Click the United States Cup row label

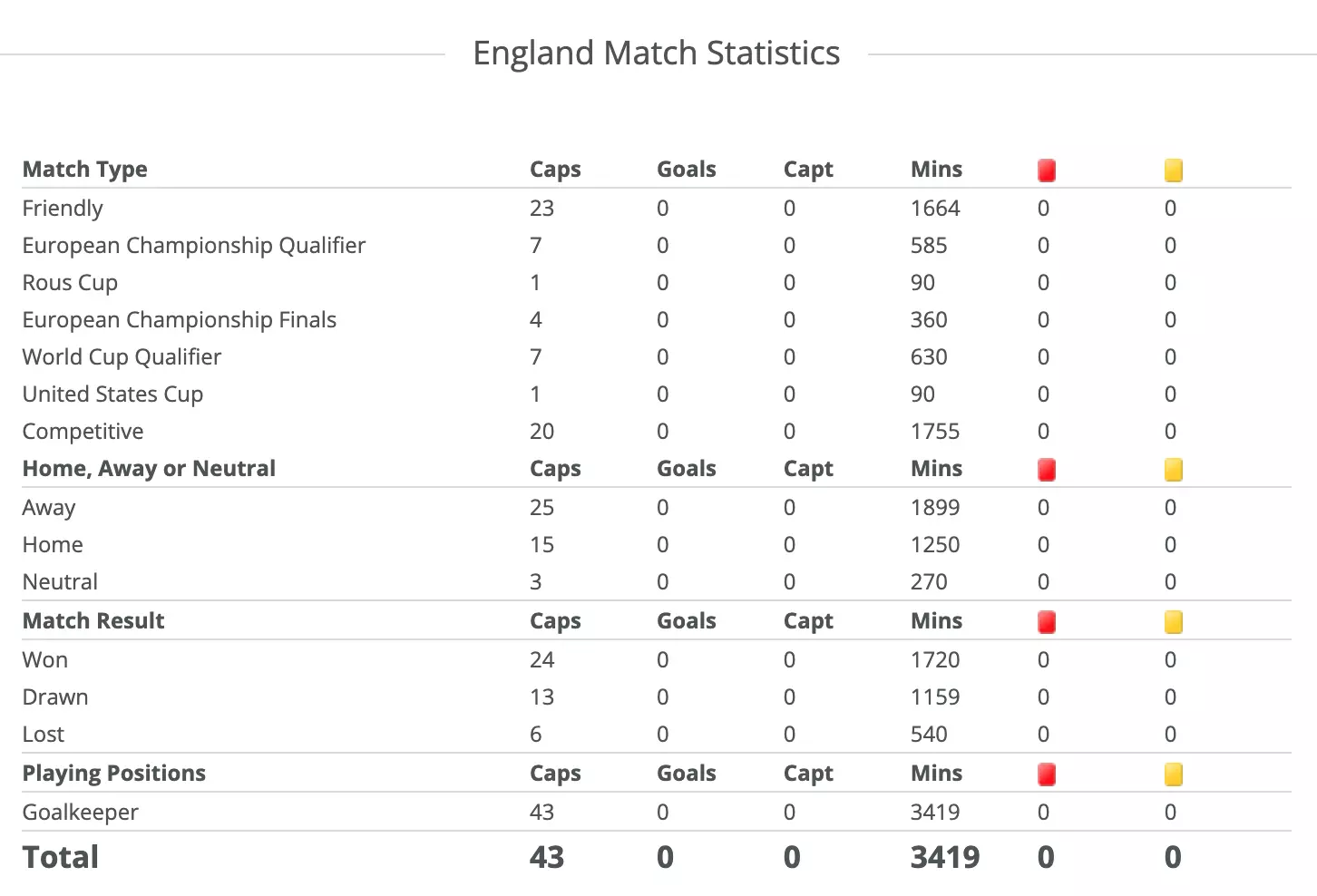coord(112,394)
